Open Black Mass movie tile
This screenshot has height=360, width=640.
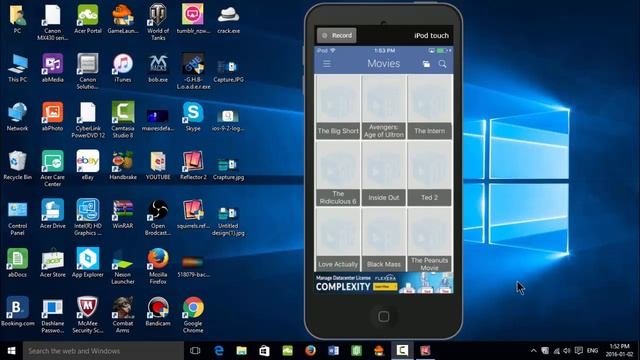coord(384,240)
